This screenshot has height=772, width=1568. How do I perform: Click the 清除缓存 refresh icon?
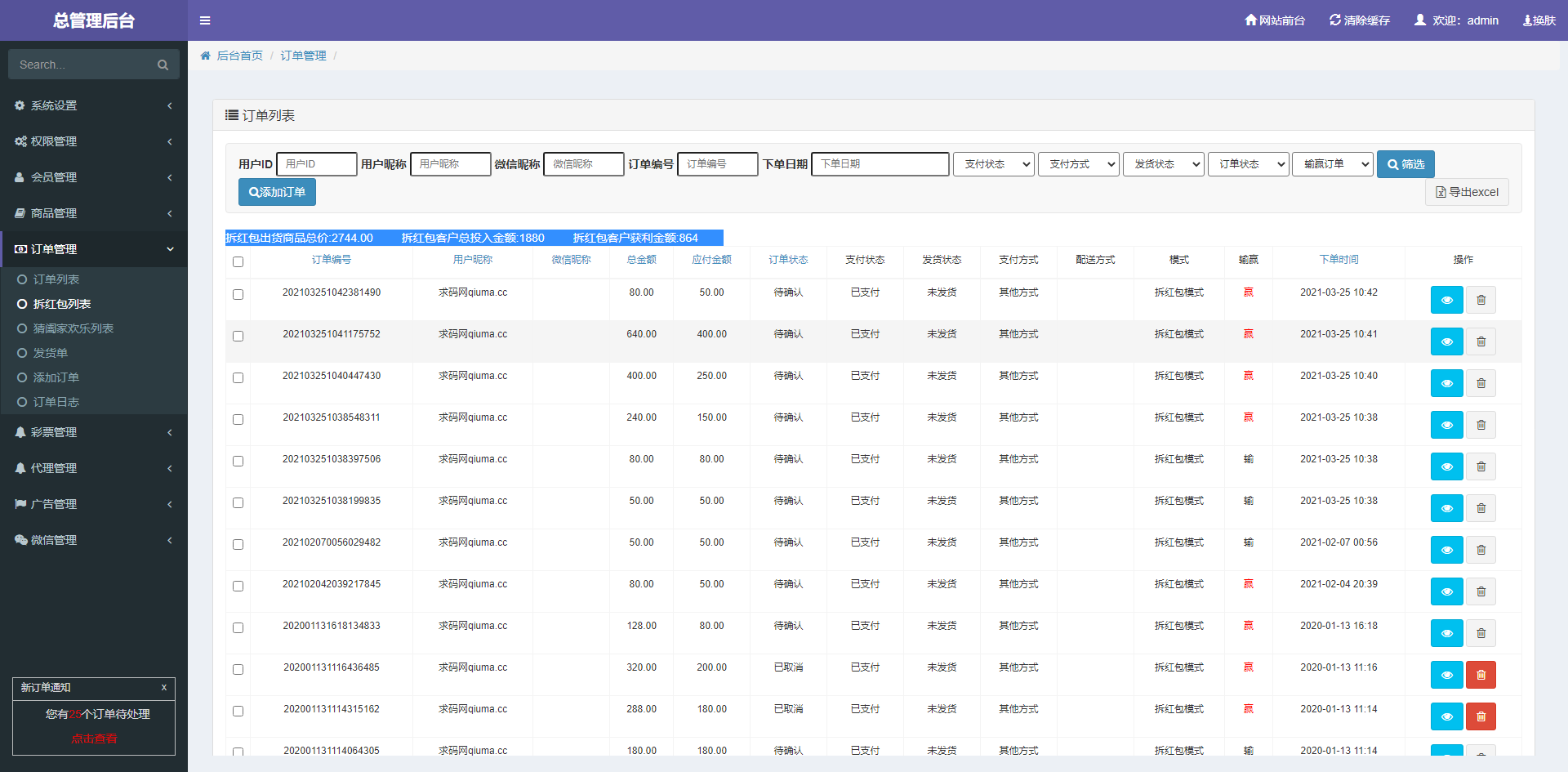pos(1335,20)
